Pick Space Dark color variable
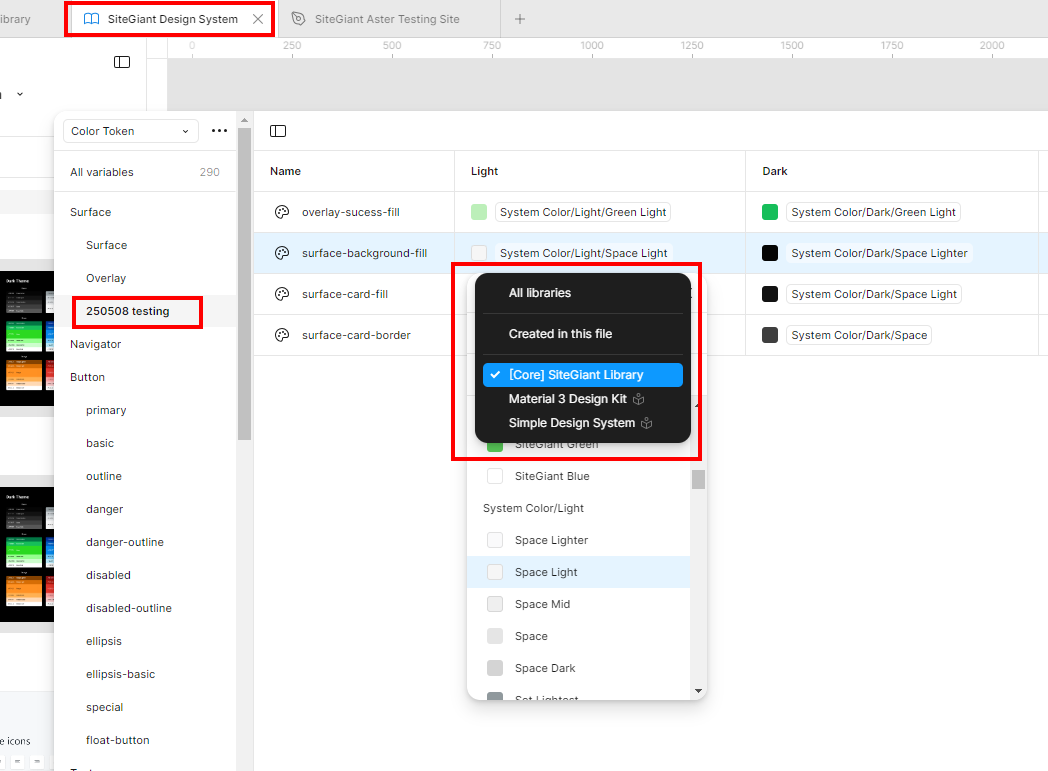Screen dimensions: 1048x771 click(x=578, y=668)
